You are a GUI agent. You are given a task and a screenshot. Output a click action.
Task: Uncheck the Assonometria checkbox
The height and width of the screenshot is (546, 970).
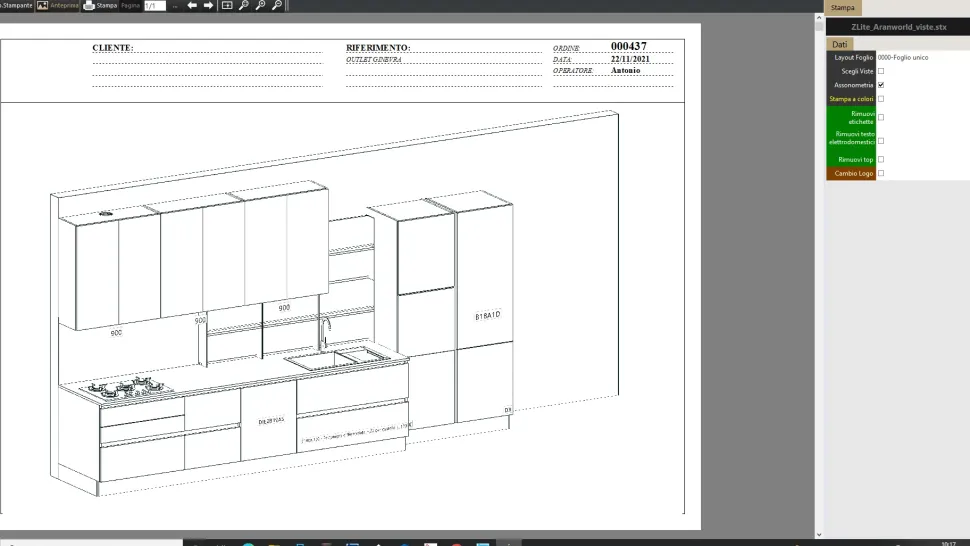click(881, 85)
